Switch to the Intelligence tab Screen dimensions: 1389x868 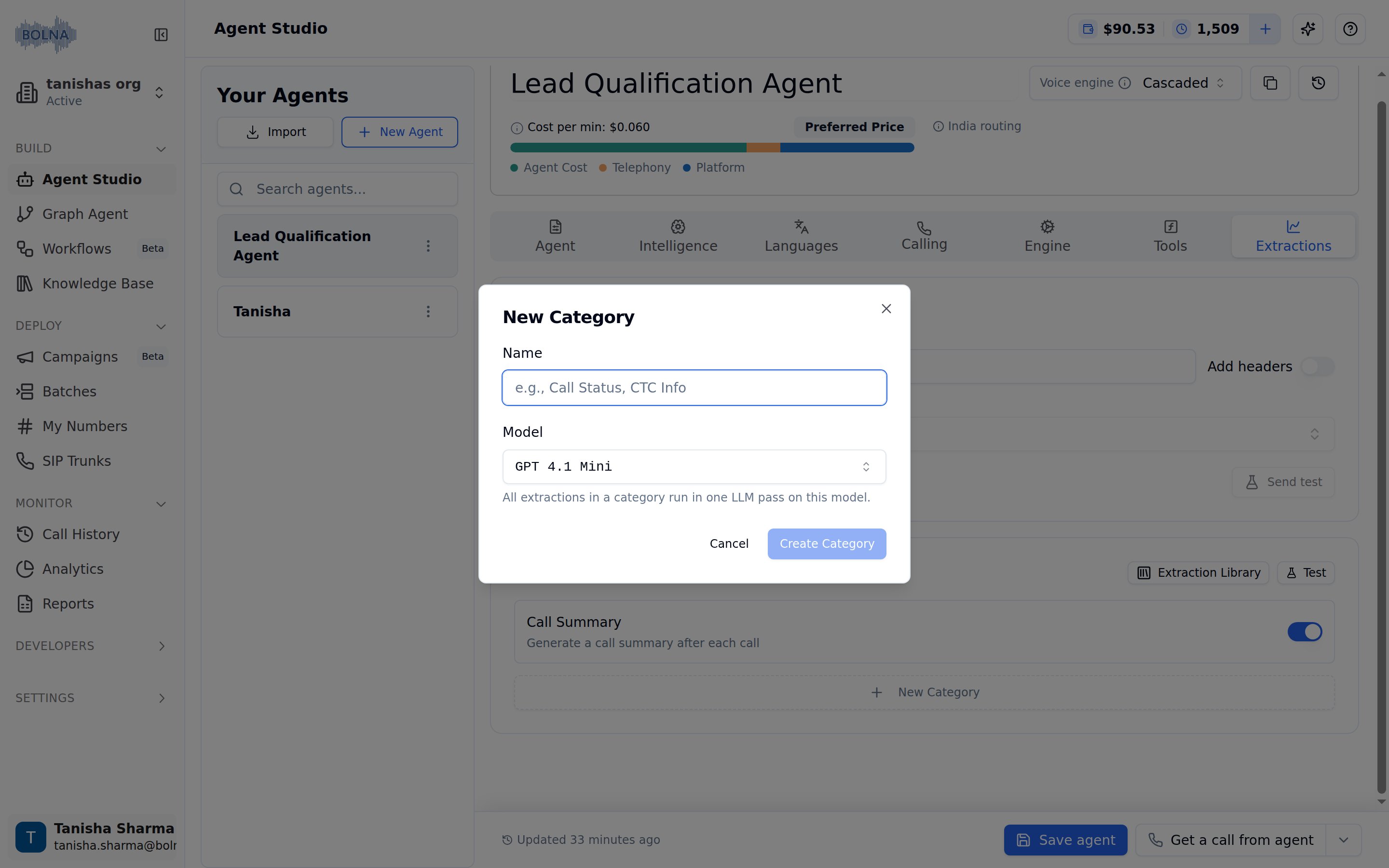coord(678,236)
